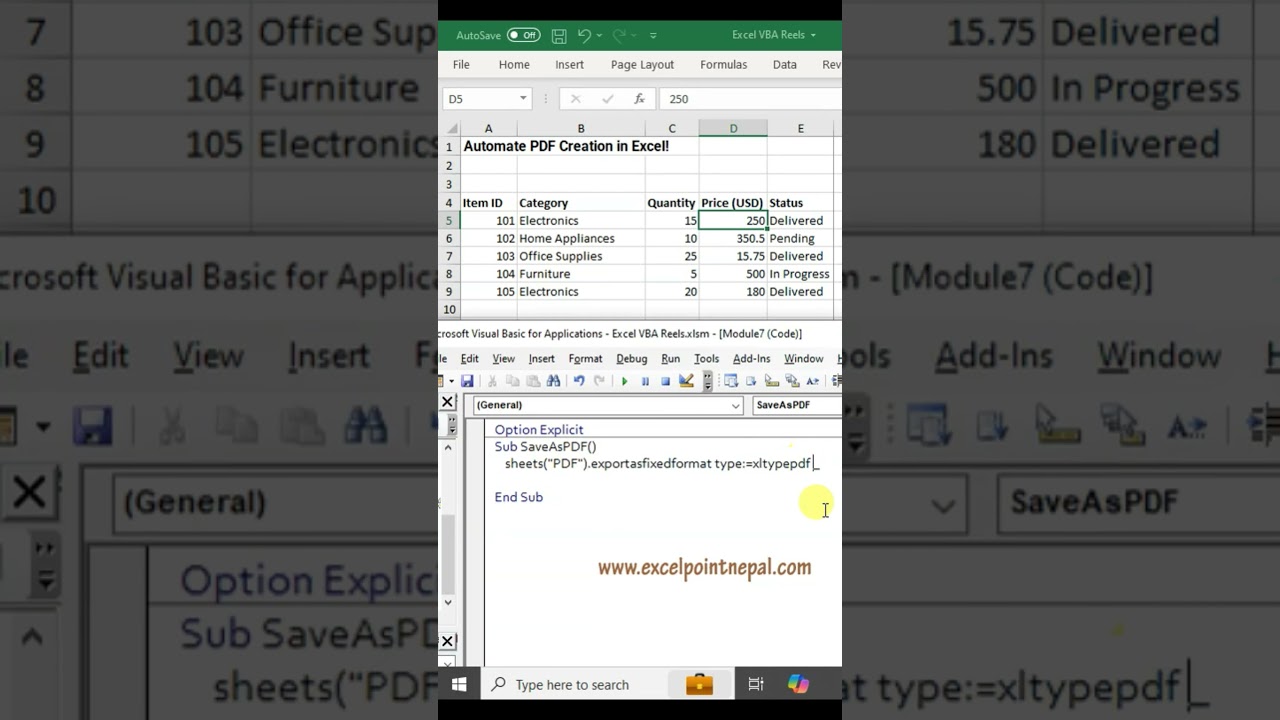Click the List Constants icon
Image resolution: width=1280 pixels, height=720 pixels.
751,381
